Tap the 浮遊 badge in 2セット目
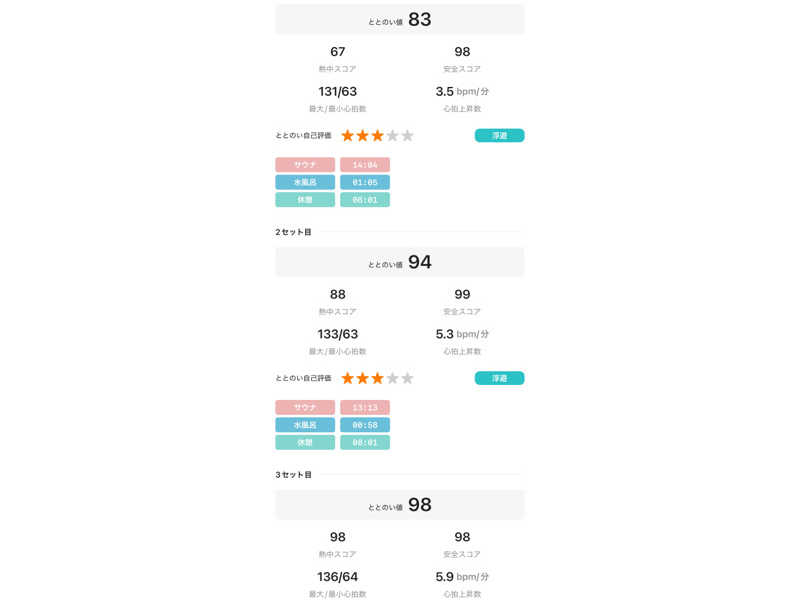The image size is (800, 600). click(x=499, y=378)
